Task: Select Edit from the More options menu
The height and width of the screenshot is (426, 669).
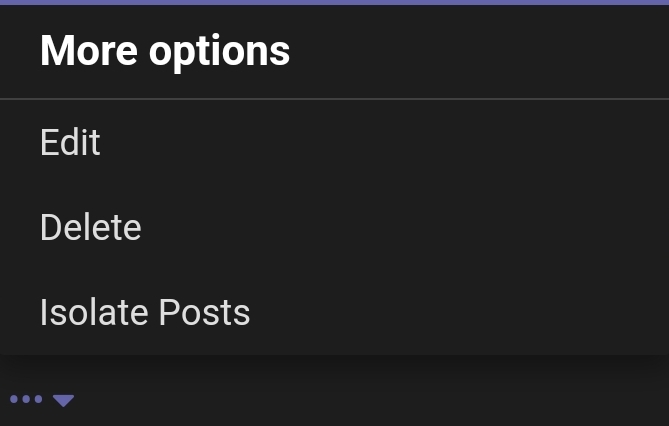Action: [70, 143]
